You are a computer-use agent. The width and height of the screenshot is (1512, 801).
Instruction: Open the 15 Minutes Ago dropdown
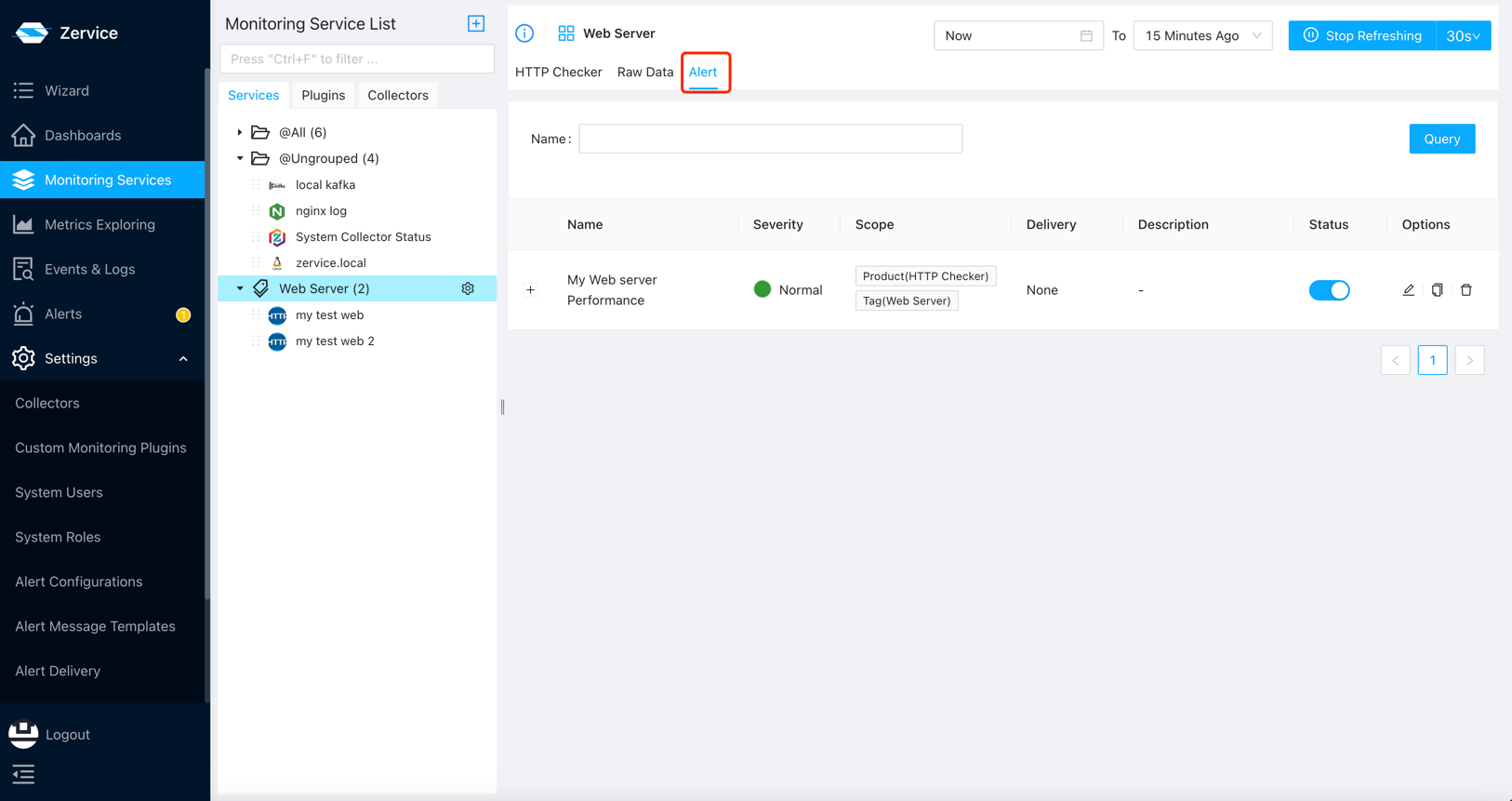1202,35
